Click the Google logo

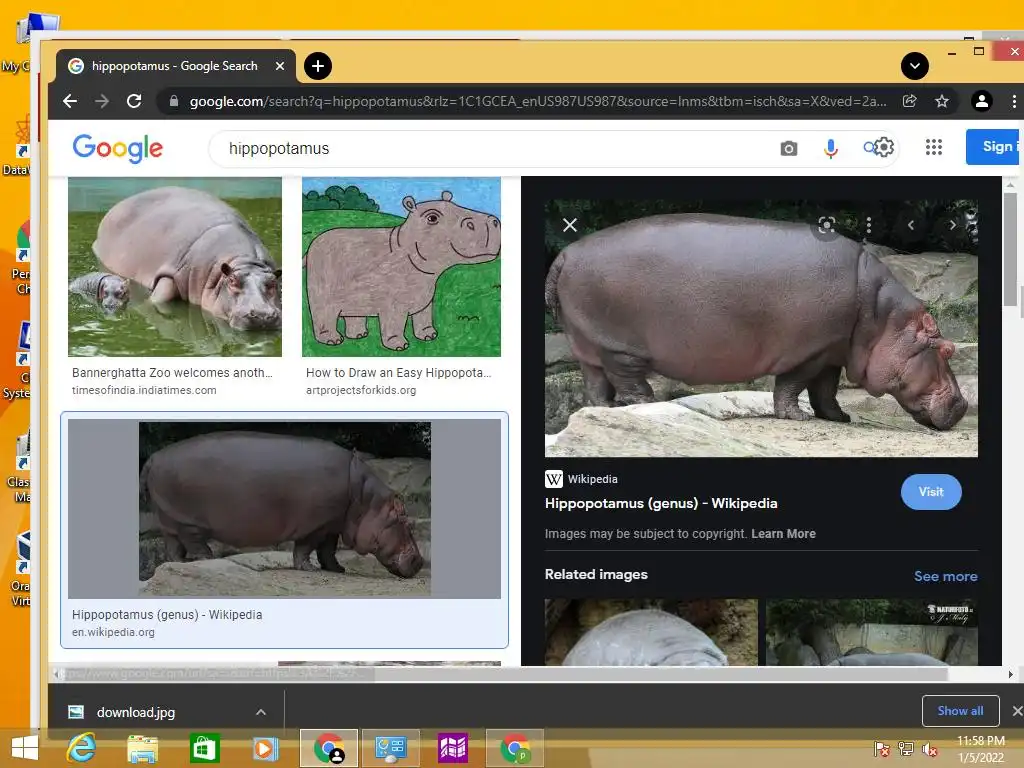(x=118, y=148)
